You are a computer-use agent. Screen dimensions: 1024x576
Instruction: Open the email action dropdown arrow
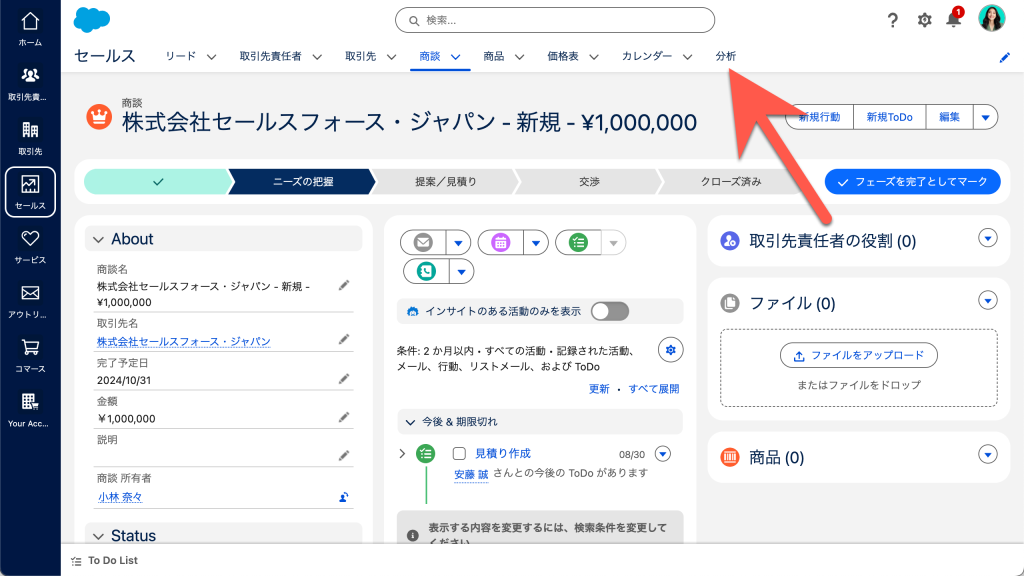pyautogui.click(x=458, y=243)
